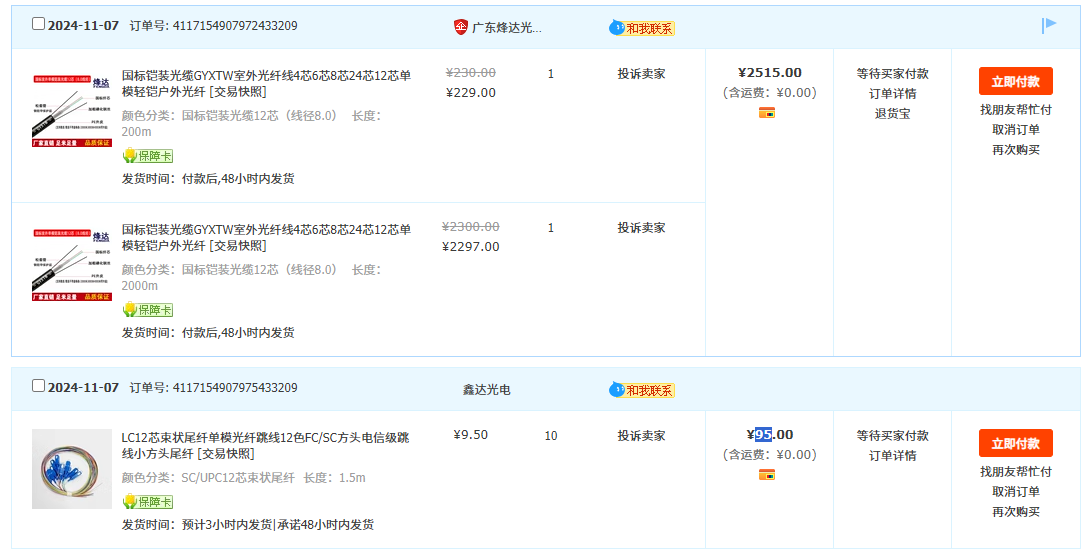Open the LC12芯束状尾纤 product thumbnail
This screenshot has height=559, width=1090.
71,469
